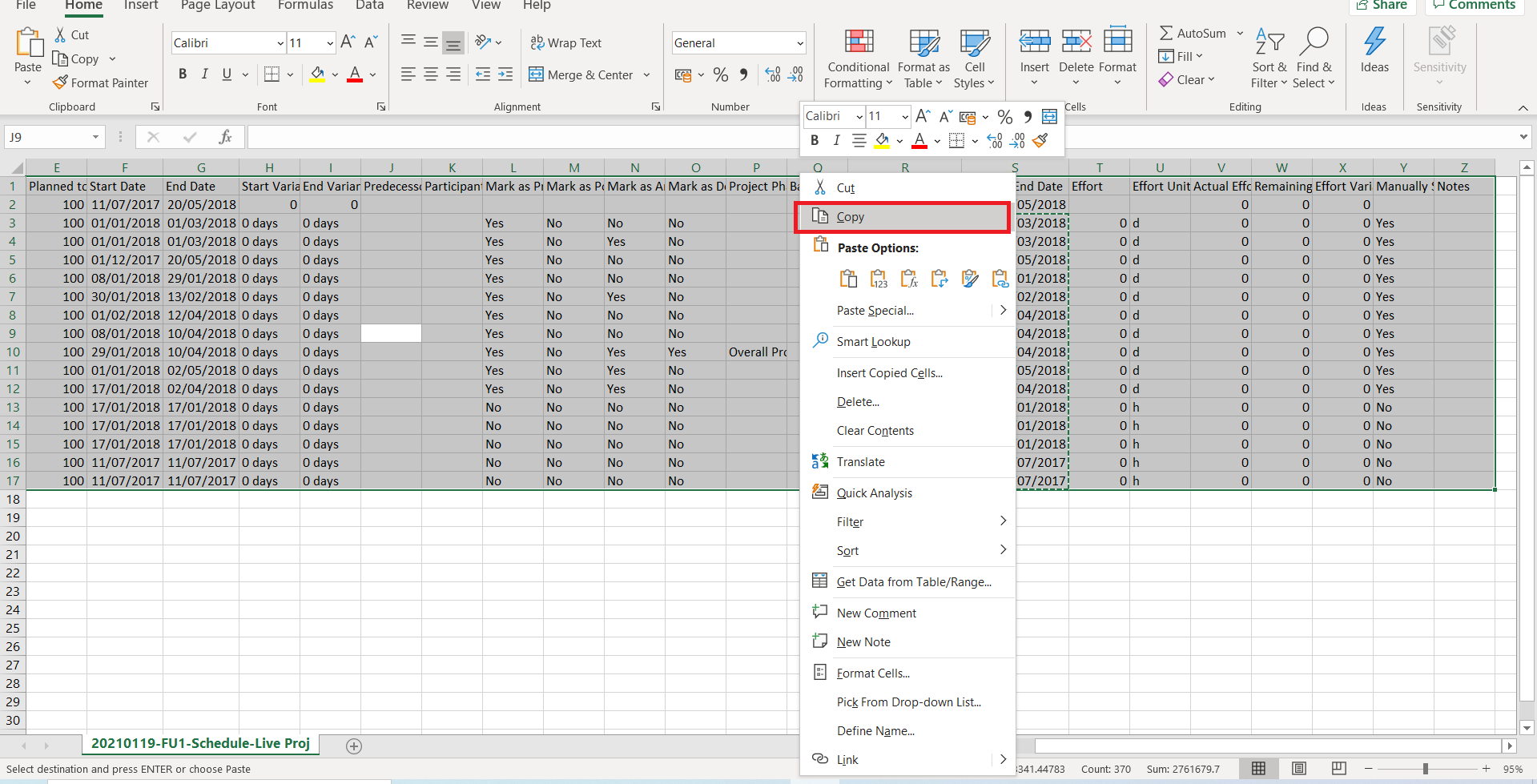1537x784 pixels.
Task: Click the Format cells ribbon icon
Action: (x=1118, y=41)
